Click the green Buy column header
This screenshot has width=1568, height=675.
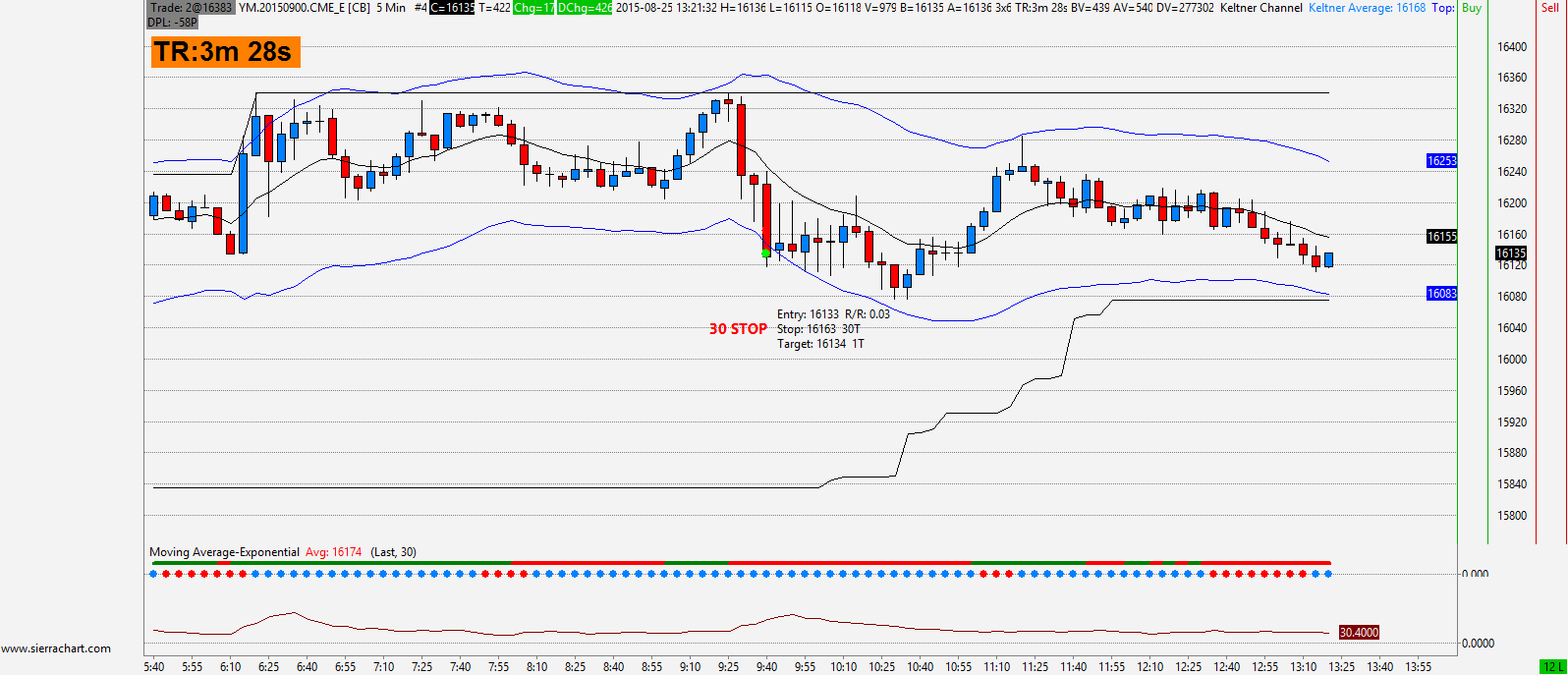pyautogui.click(x=1472, y=7)
